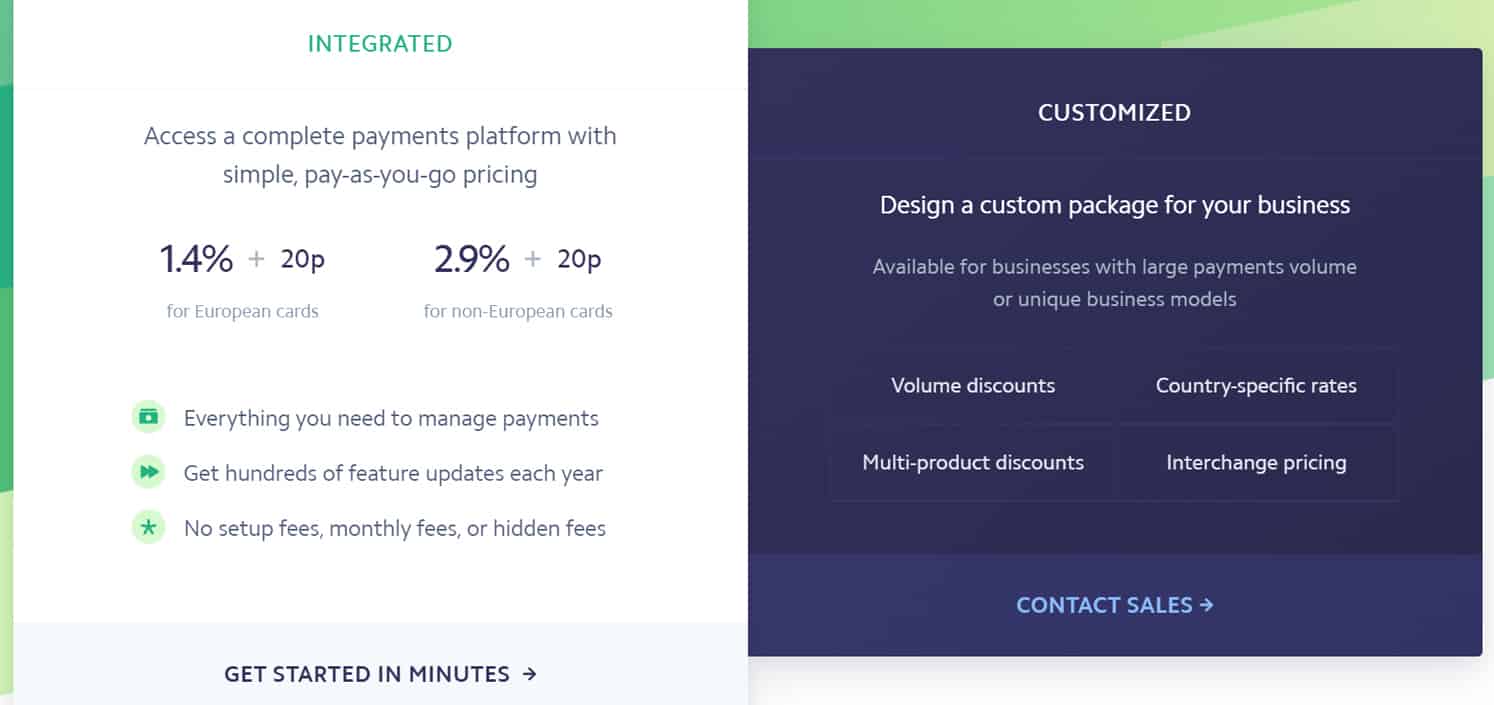Image resolution: width=1494 pixels, height=705 pixels.
Task: Click the Country-specific rates box
Action: pyautogui.click(x=1256, y=385)
